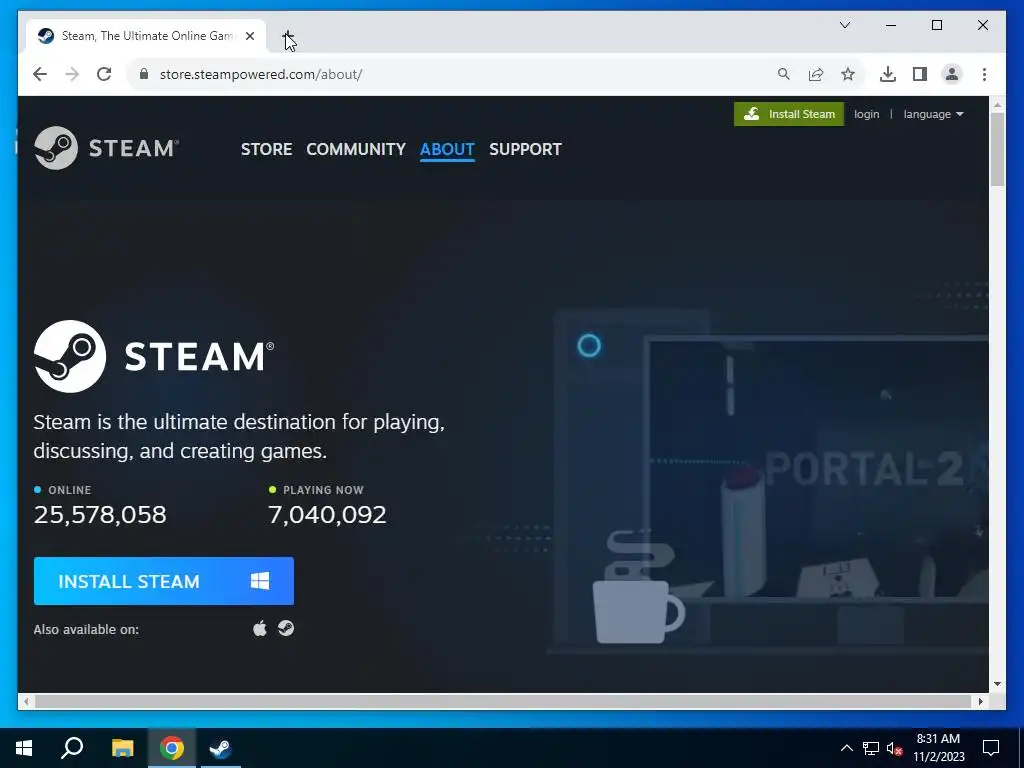Bookmark this tab with the star icon
This screenshot has height=768, width=1024.
(x=848, y=74)
